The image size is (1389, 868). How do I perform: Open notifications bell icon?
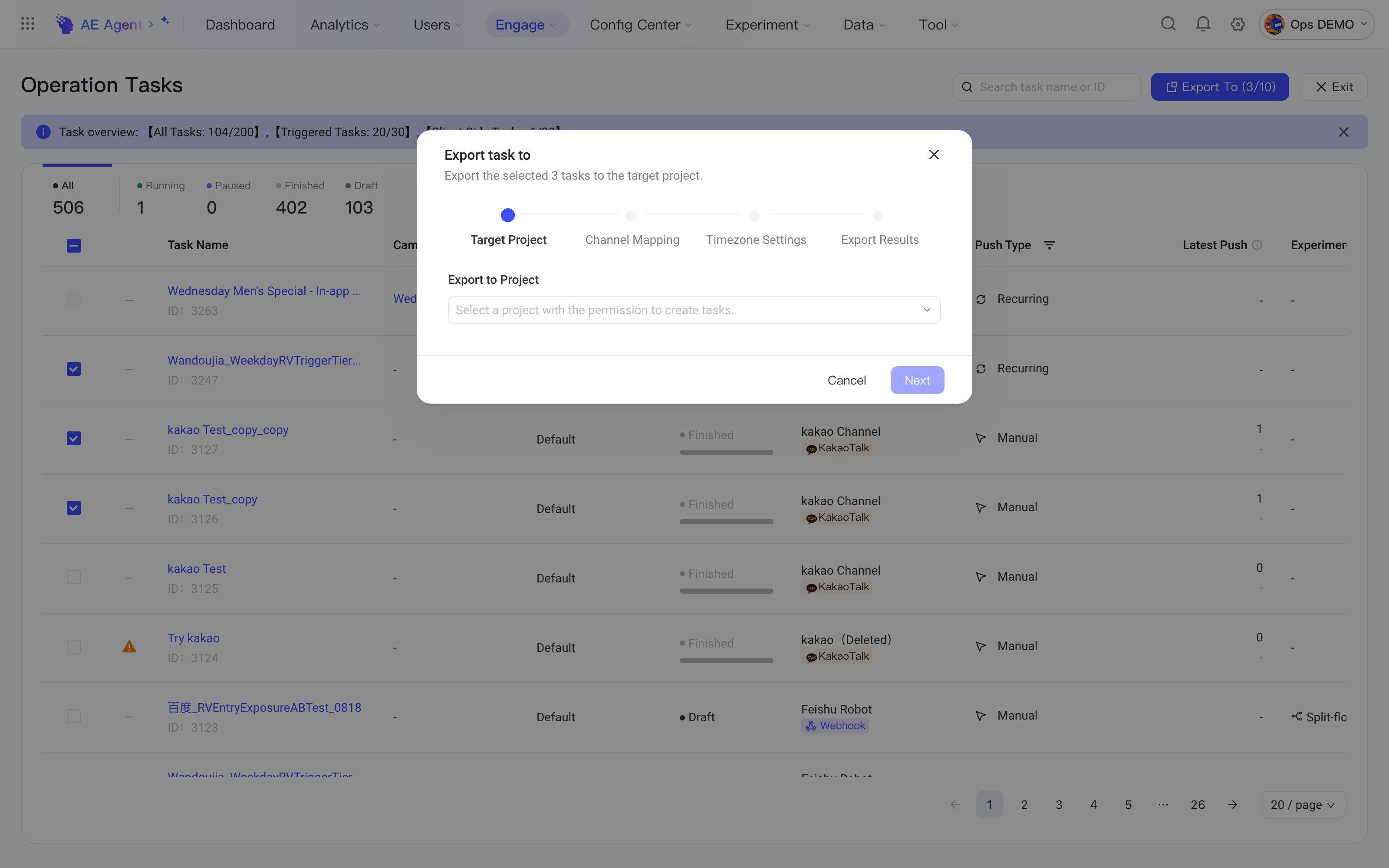[1203, 24]
